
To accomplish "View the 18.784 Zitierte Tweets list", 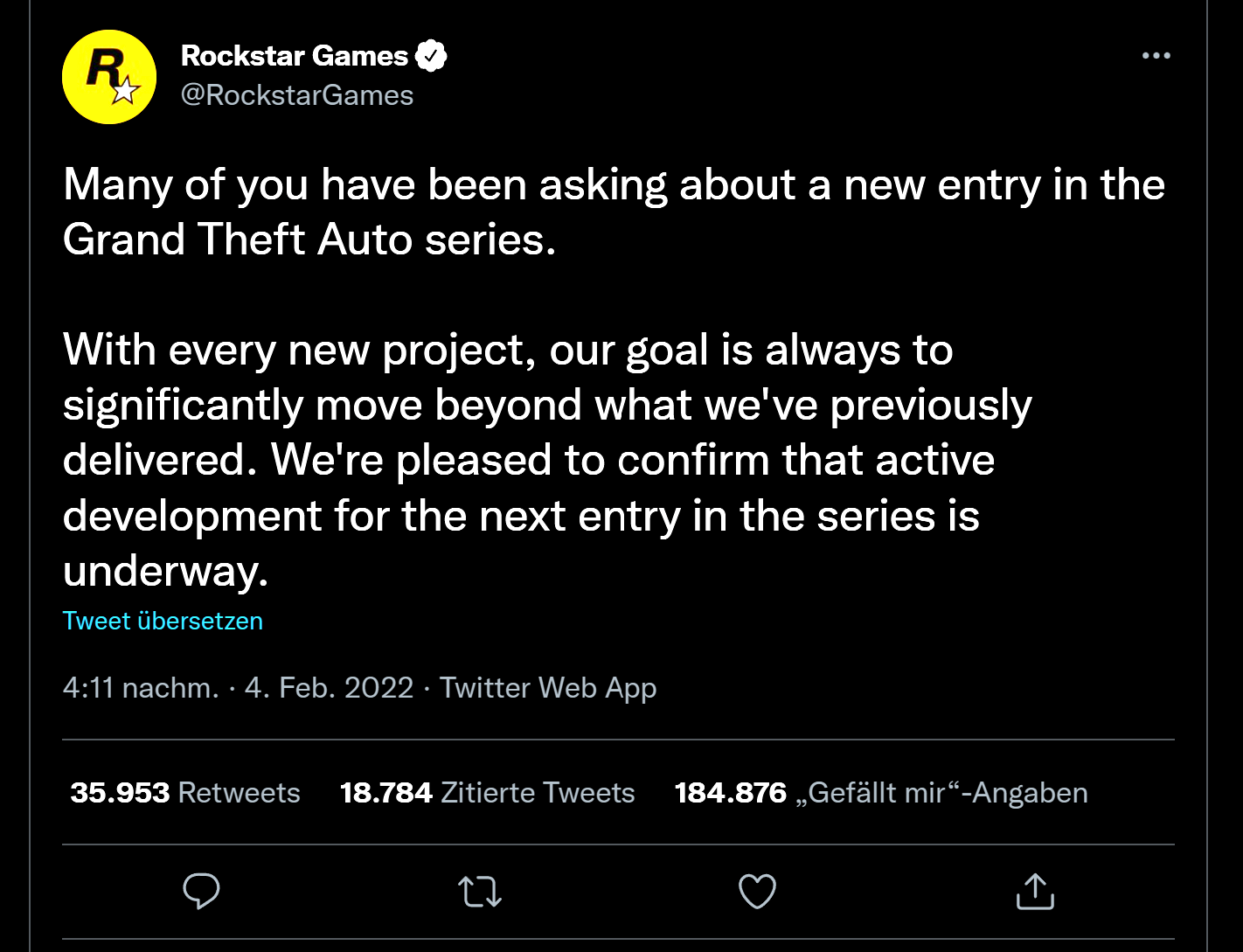I will click(487, 793).
